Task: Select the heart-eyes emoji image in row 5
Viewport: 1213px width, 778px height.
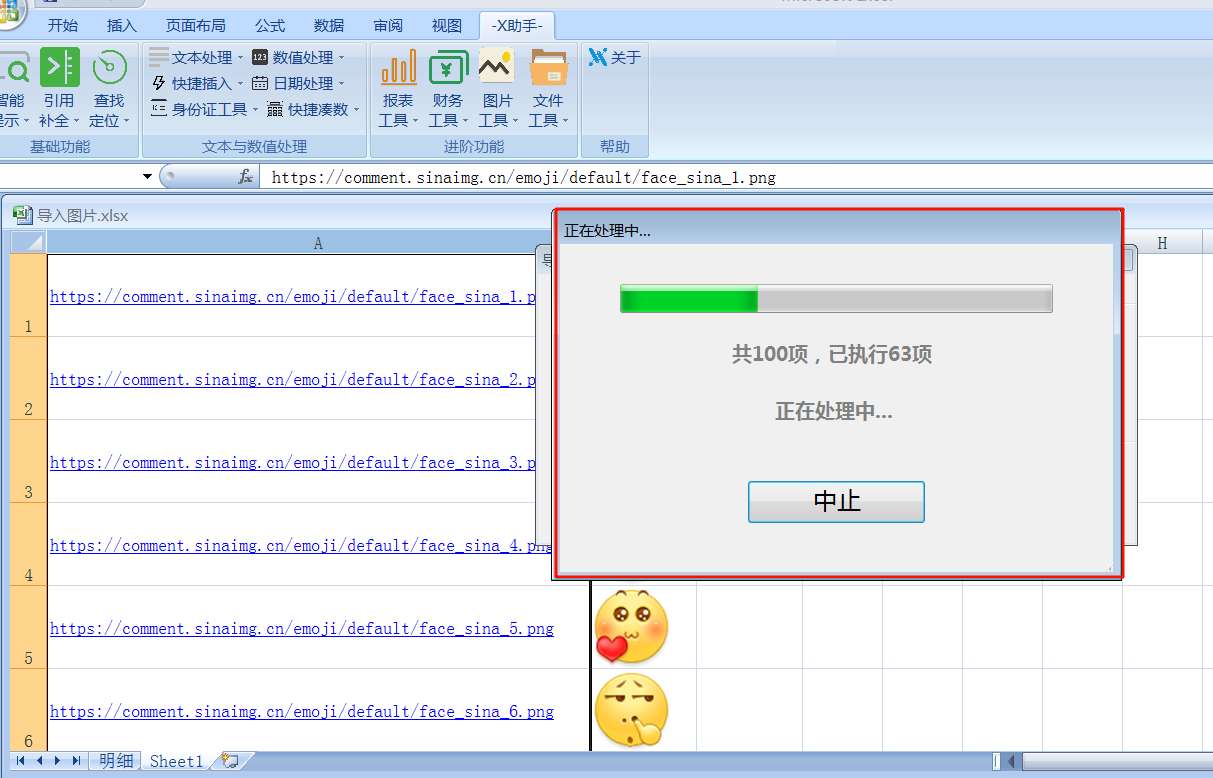Action: click(630, 627)
